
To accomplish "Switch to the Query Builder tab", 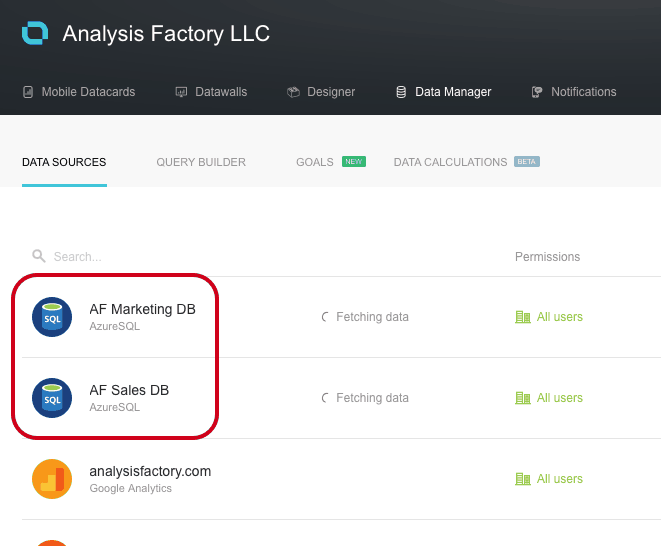I will [201, 162].
